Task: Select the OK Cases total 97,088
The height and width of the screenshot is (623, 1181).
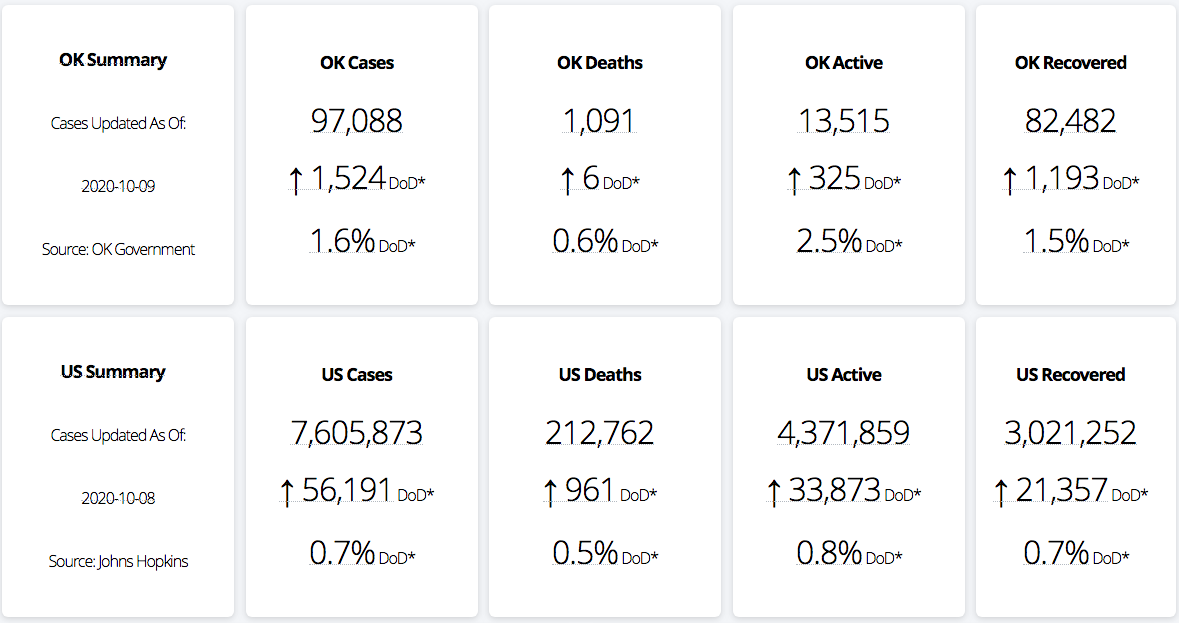Action: pyautogui.click(x=357, y=121)
